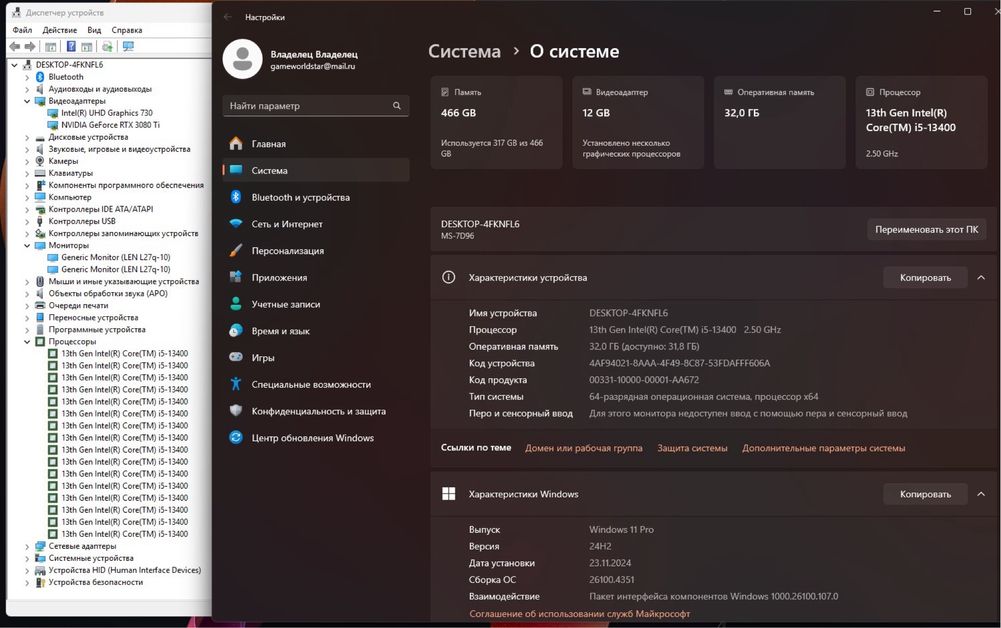This screenshot has width=1001, height=628.
Task: Click the action pane toolbar icon right of Help
Action: 87,47
